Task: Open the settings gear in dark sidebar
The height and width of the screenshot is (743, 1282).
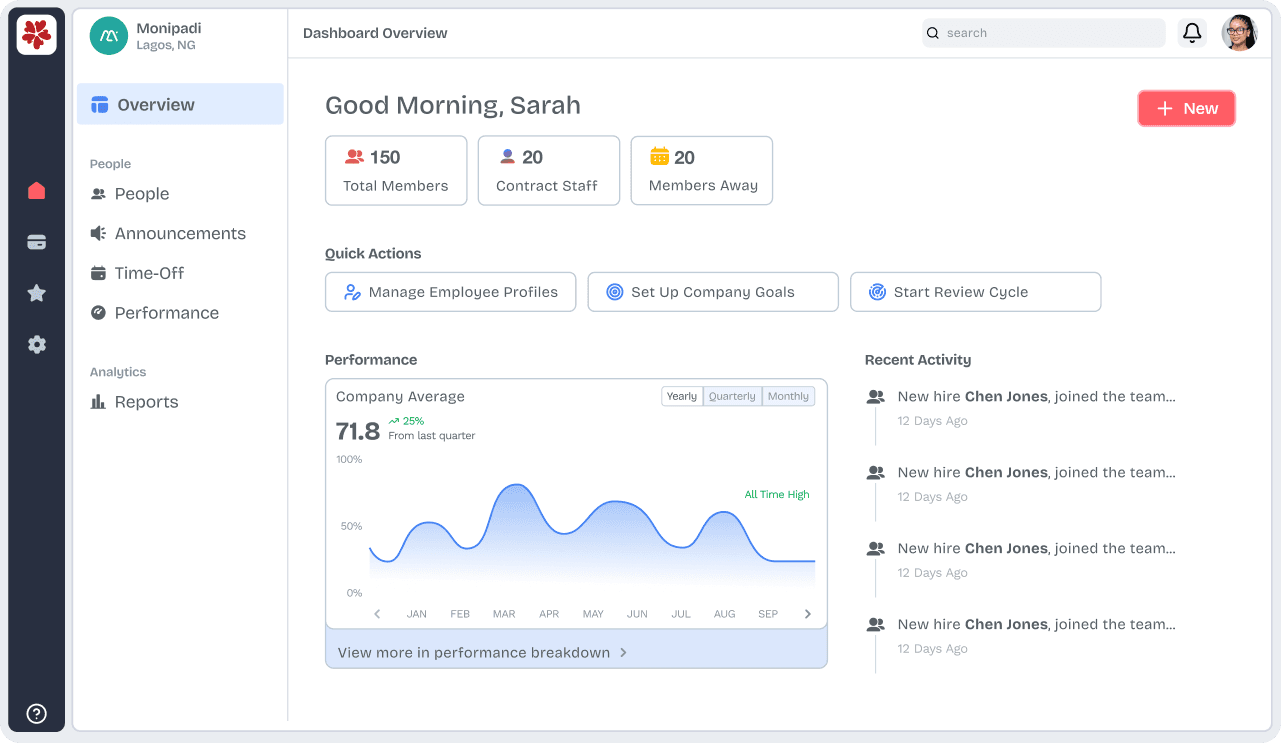Action: (x=37, y=344)
